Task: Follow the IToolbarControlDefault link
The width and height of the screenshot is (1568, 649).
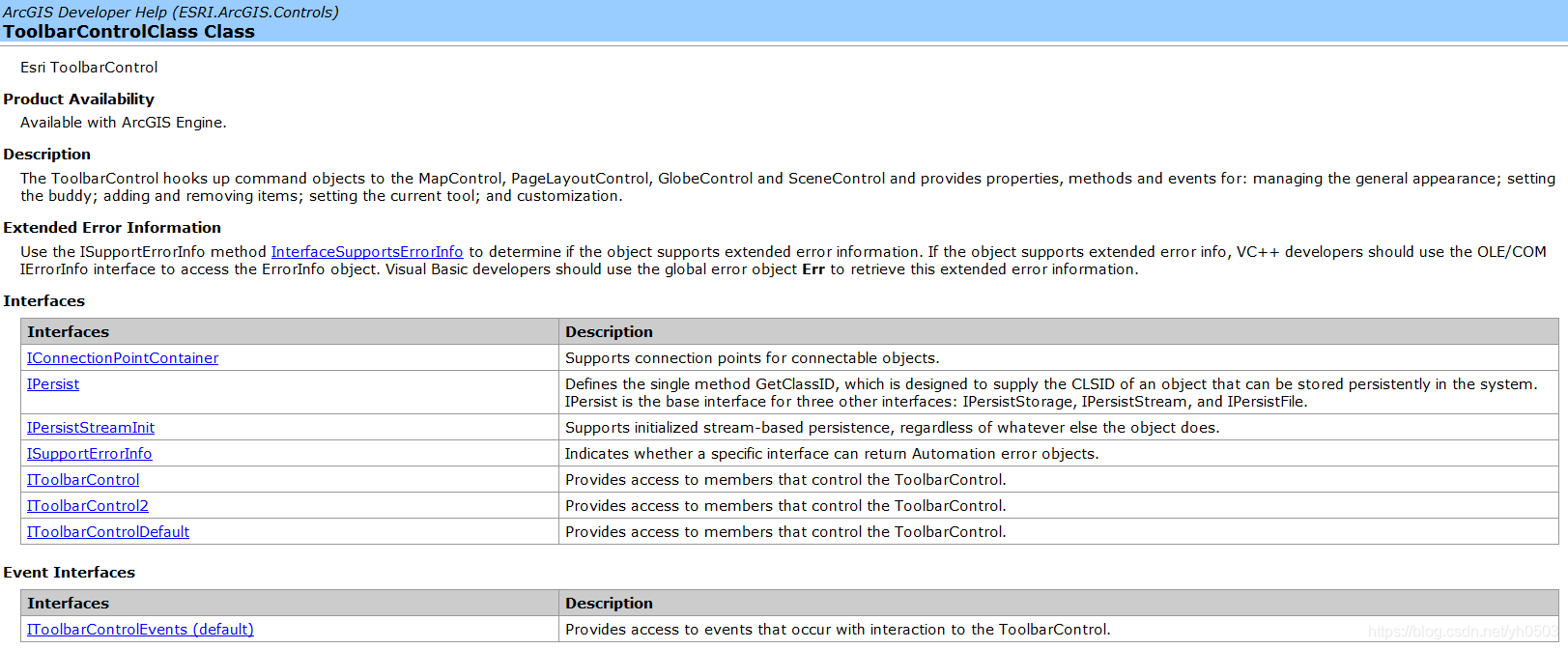Action: click(x=108, y=532)
